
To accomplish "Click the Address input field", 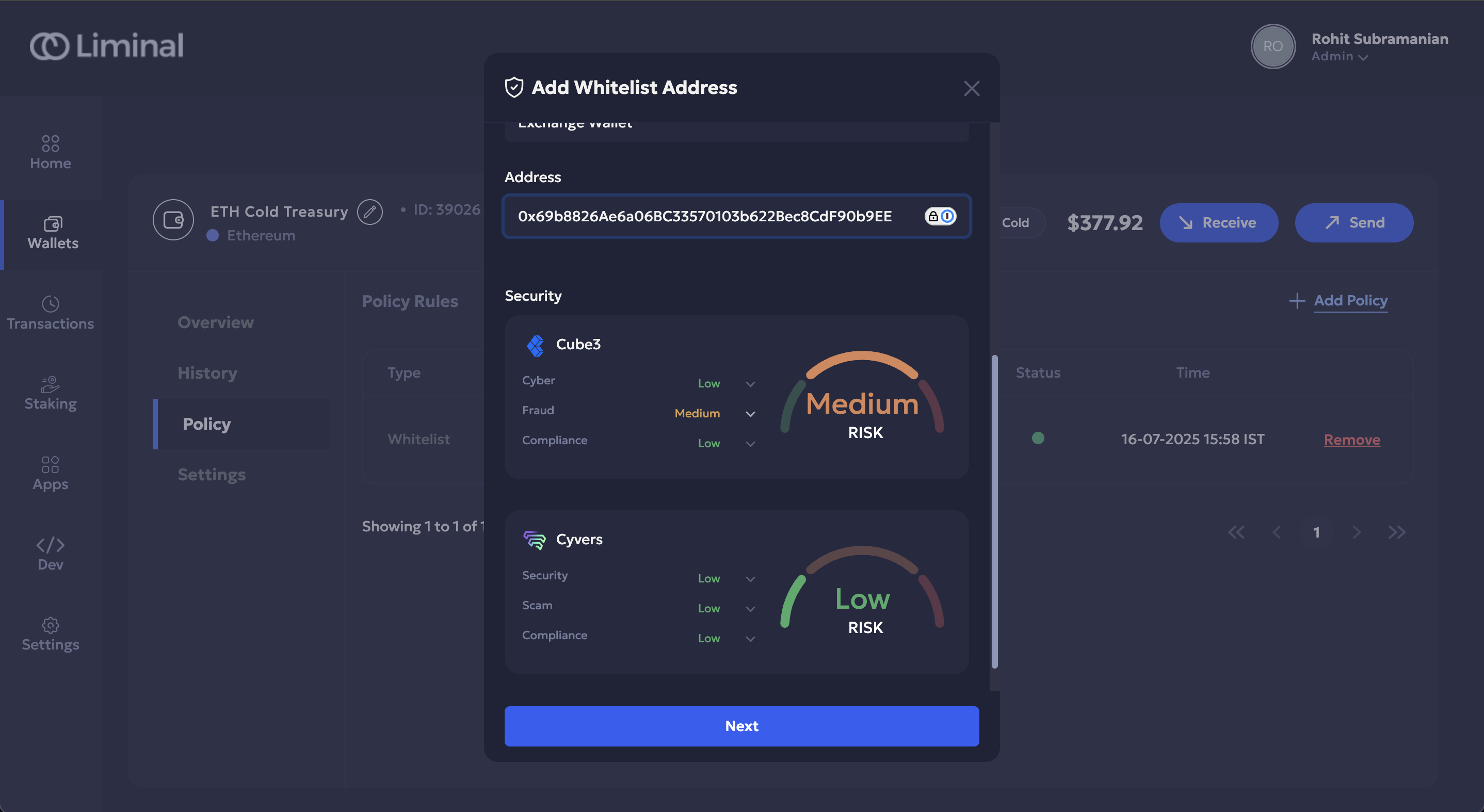I will (737, 216).
